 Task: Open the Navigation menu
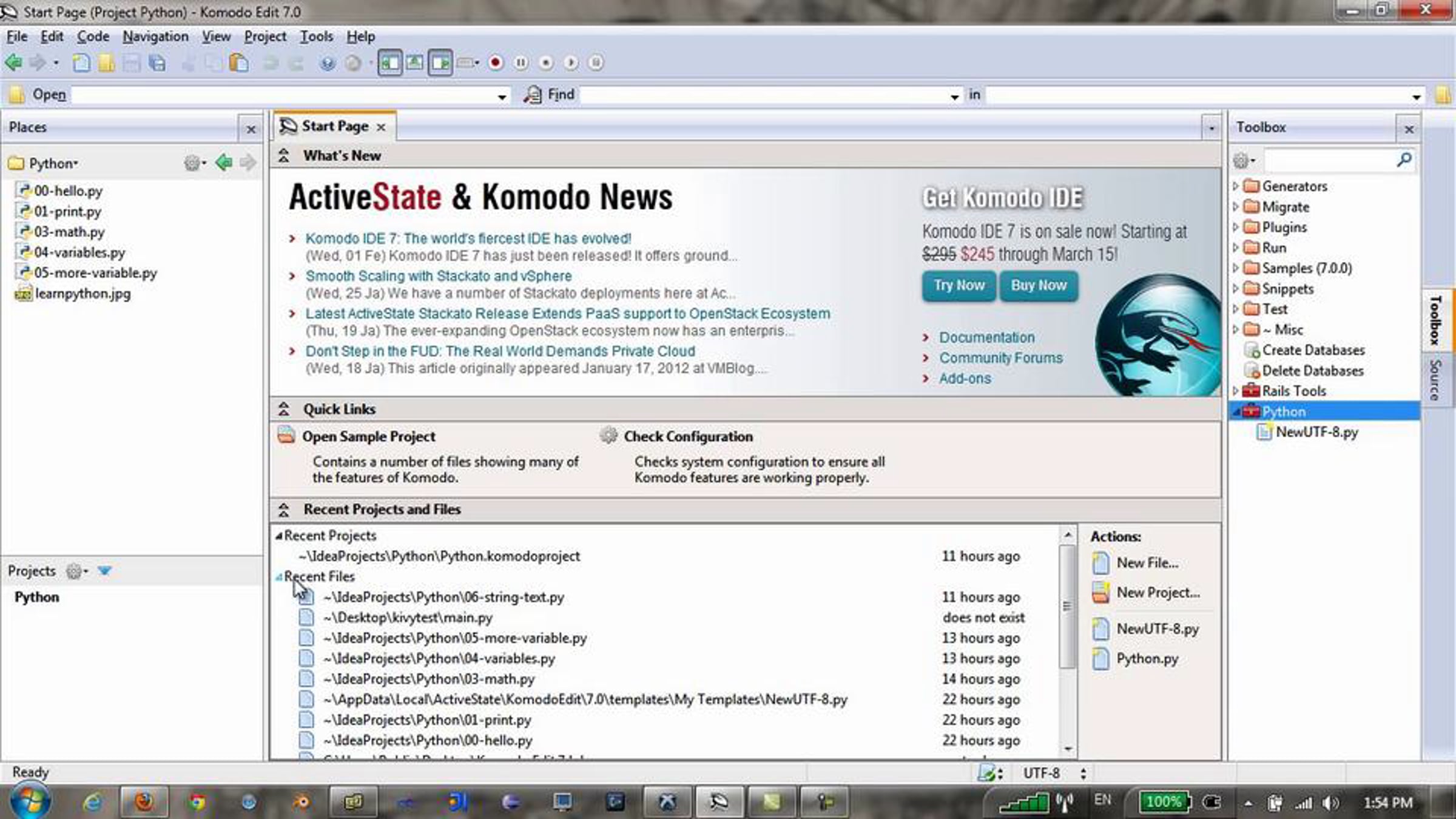(x=155, y=36)
